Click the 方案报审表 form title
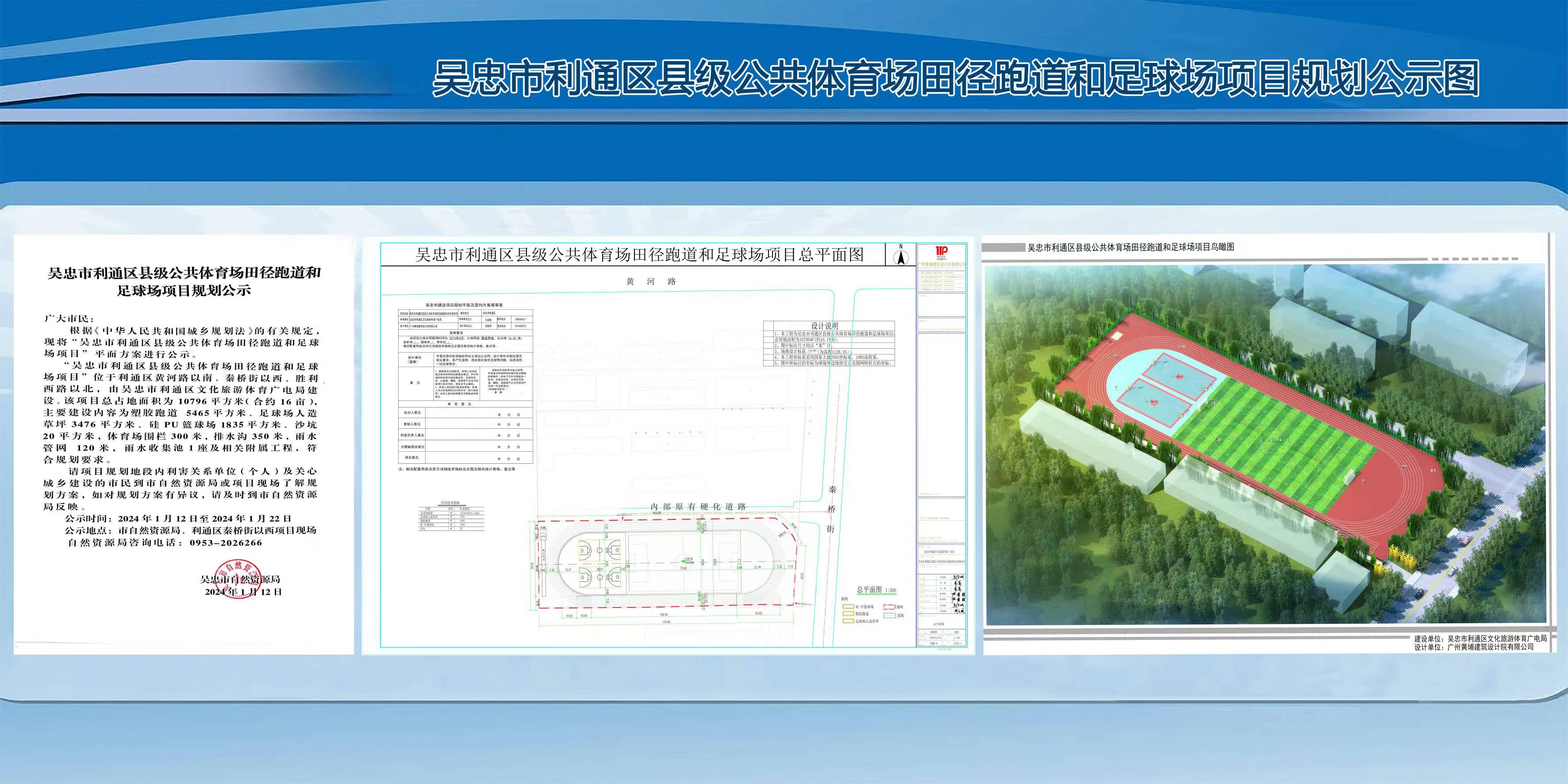 [465, 304]
